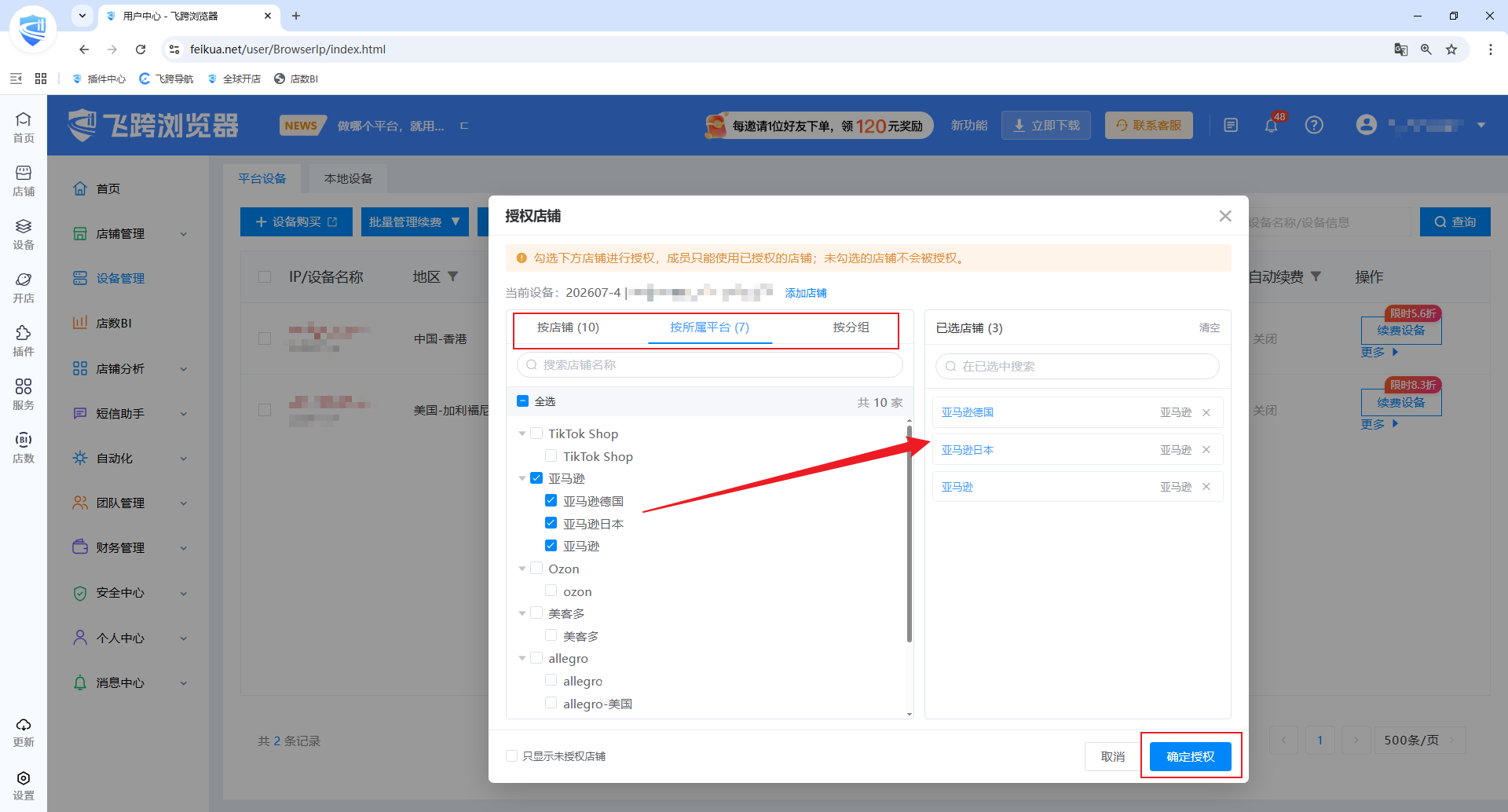Remove 亚马逊日本 from selected stores
The image size is (1508, 812).
coord(1206,450)
